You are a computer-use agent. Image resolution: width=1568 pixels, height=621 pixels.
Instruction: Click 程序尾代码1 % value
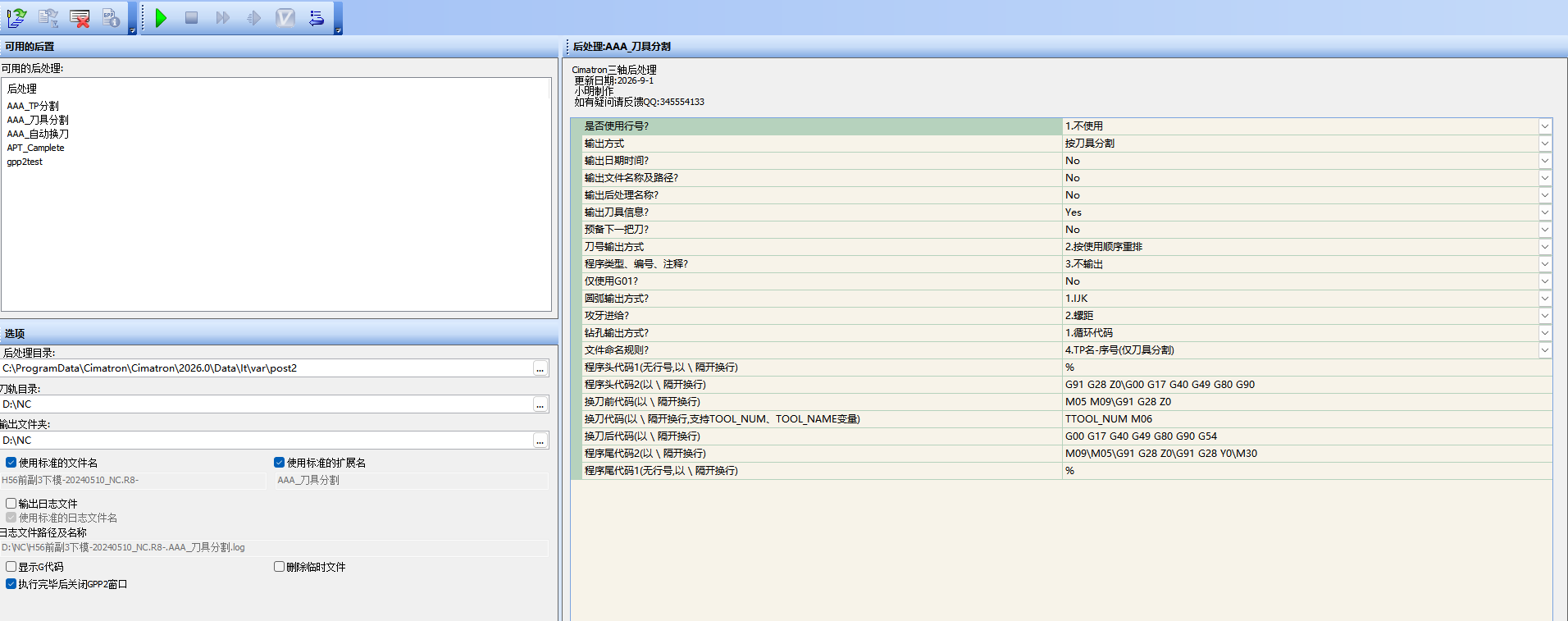tap(1306, 471)
